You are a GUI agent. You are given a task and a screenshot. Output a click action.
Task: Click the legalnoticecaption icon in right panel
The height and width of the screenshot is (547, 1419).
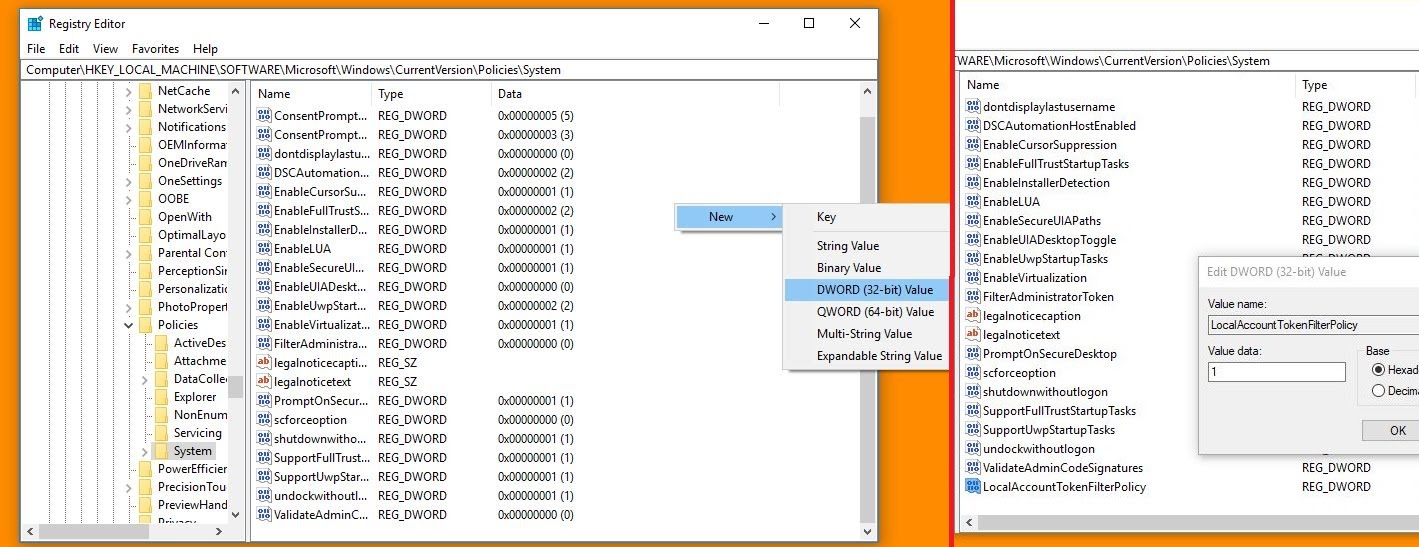(973, 316)
